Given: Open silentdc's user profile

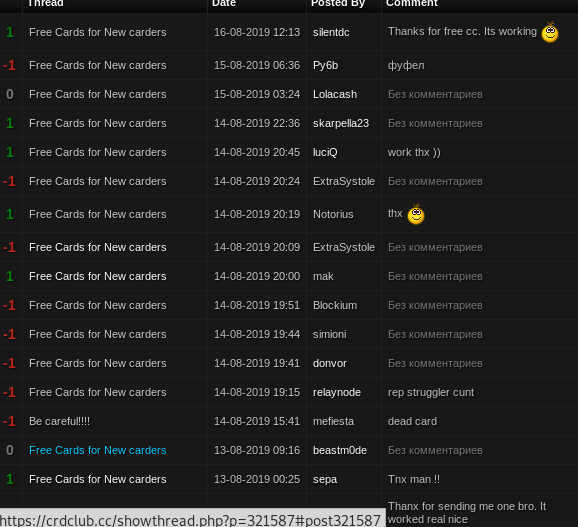Looking at the screenshot, I should pyautogui.click(x=331, y=32).
